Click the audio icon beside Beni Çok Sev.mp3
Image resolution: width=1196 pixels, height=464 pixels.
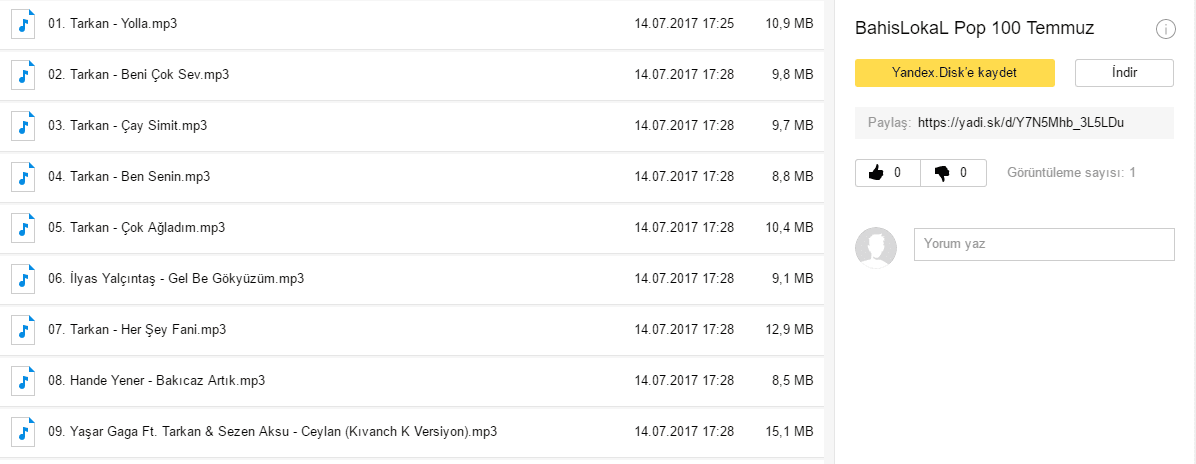(x=23, y=75)
